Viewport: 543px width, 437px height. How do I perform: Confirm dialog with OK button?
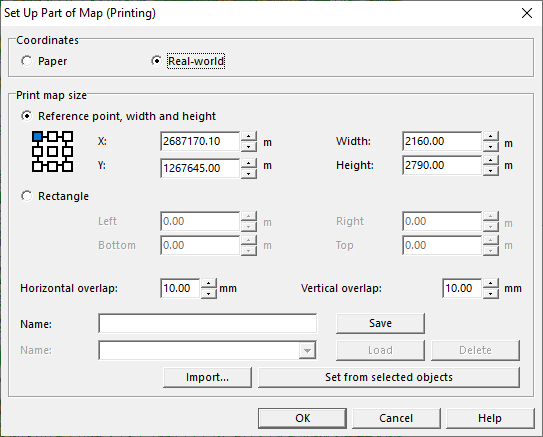click(x=302, y=418)
